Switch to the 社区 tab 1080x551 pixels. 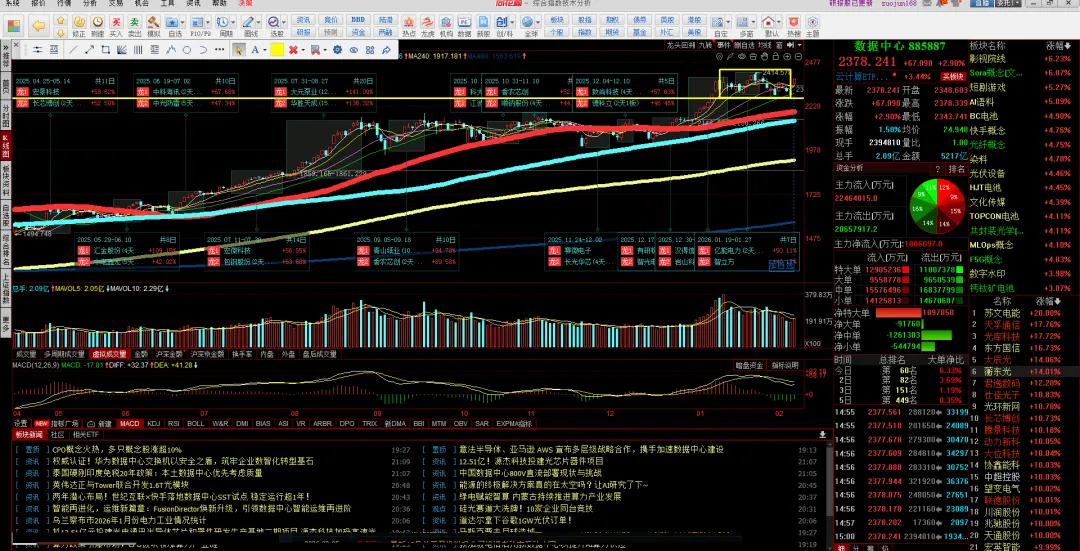[x=58, y=435]
